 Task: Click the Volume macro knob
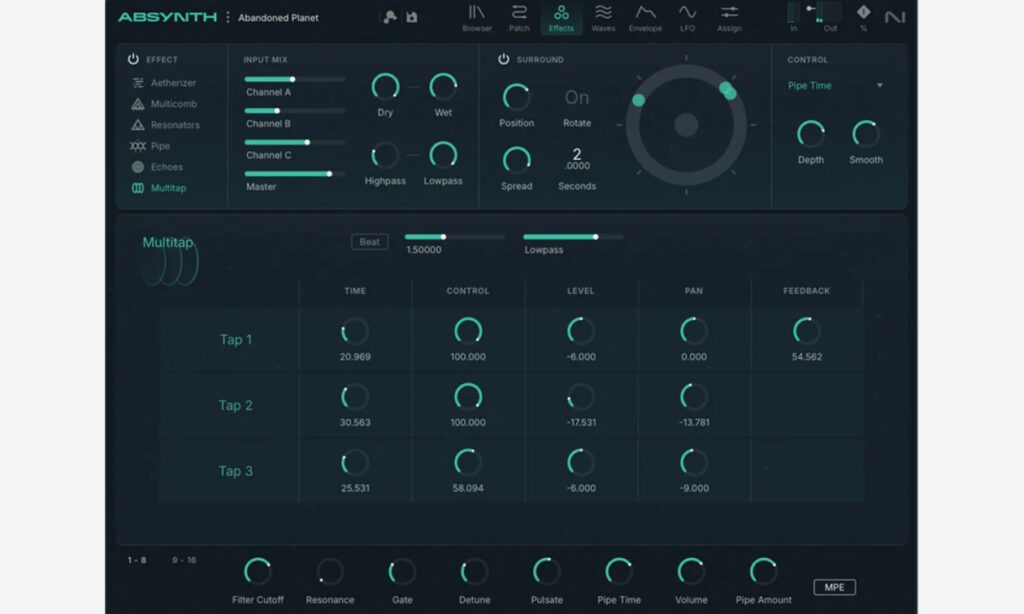(x=691, y=572)
